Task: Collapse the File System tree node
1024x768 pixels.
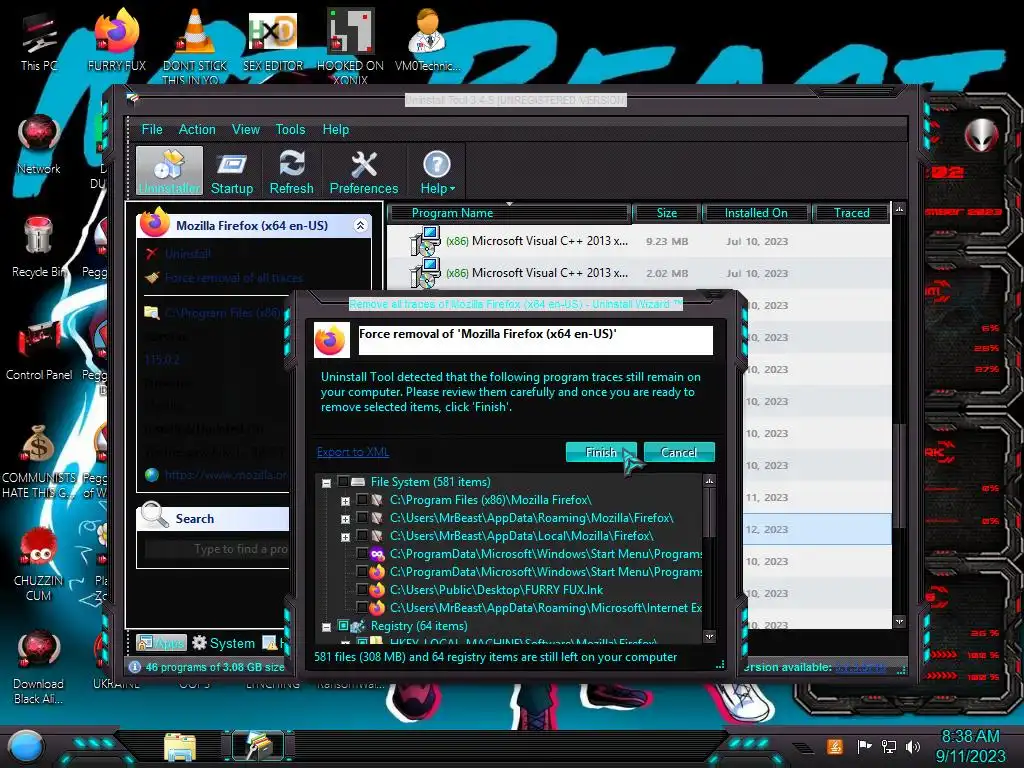Action: pyautogui.click(x=327, y=483)
